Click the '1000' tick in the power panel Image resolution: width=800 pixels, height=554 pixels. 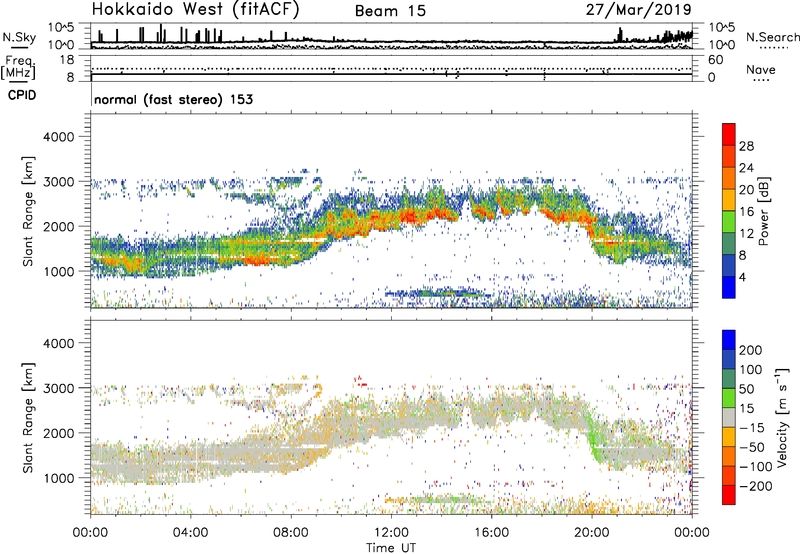(58, 272)
